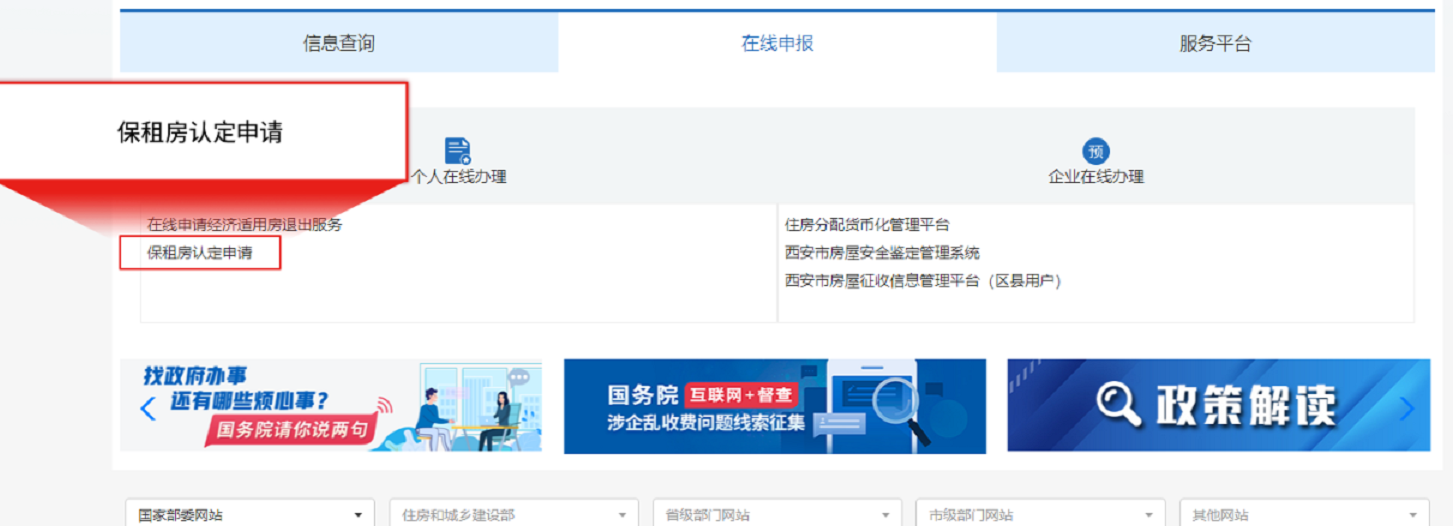Visit 西安市房屋安全鉴定管理系统 link
The width and height of the screenshot is (1453, 526).
pyautogui.click(x=882, y=253)
